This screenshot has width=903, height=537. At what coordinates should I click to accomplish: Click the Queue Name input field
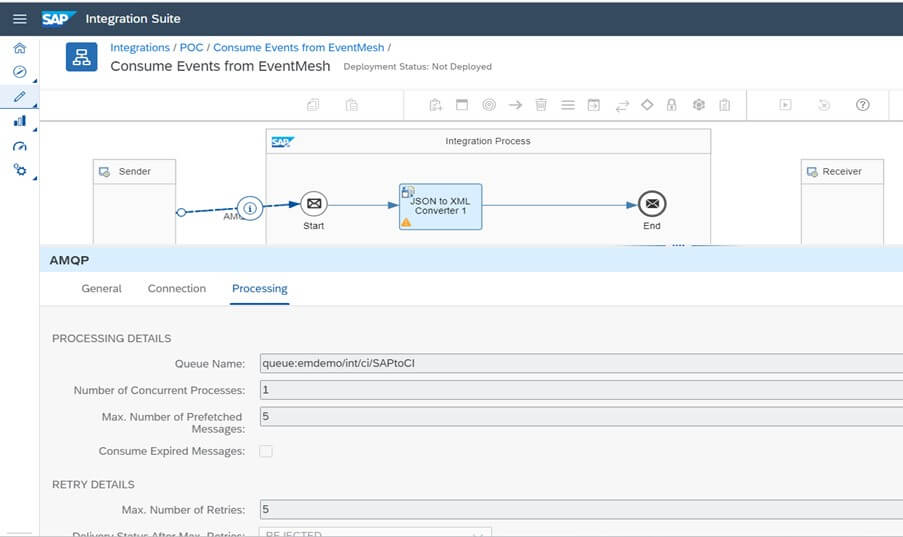581,364
